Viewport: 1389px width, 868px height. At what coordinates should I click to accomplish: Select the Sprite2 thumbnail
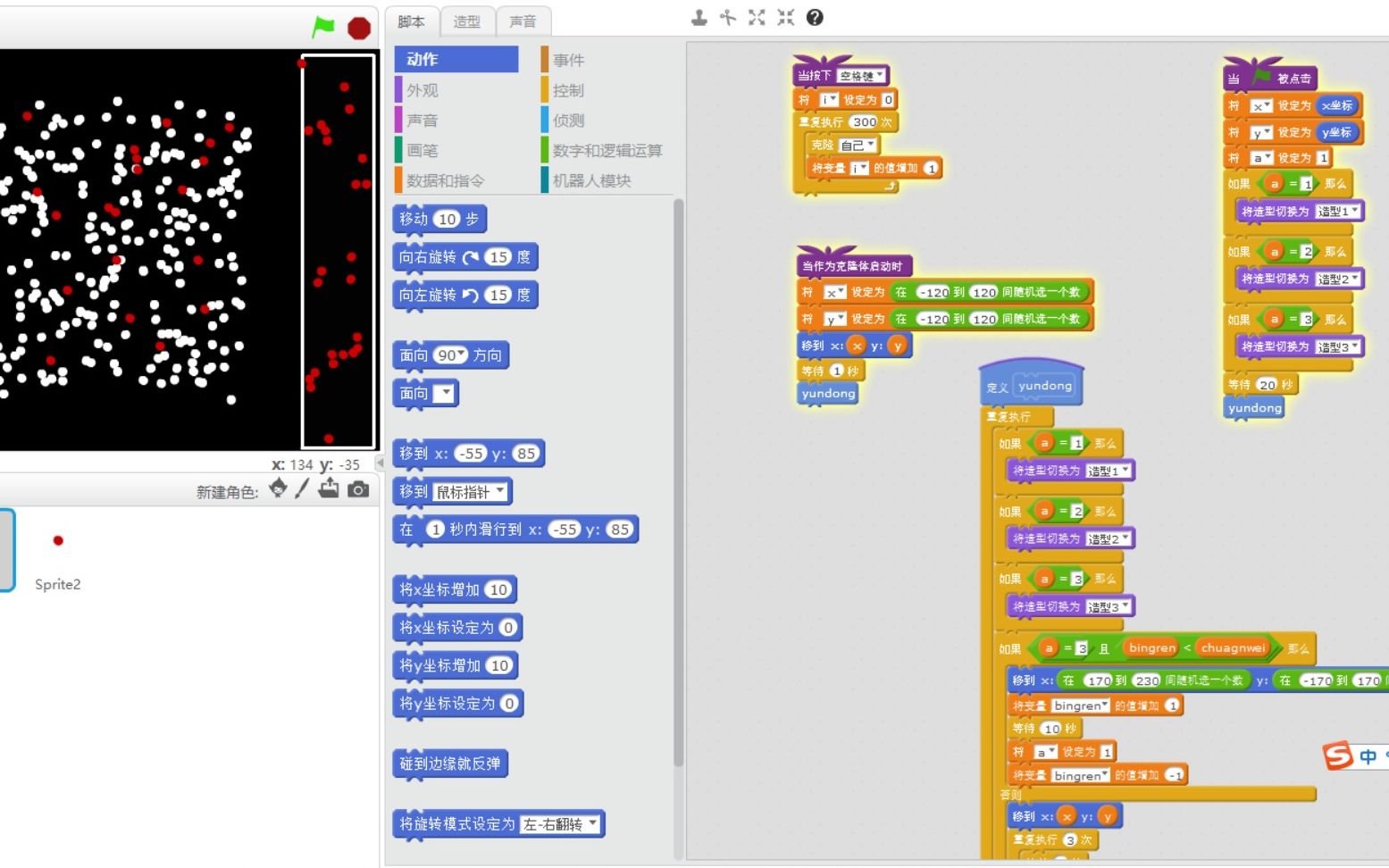pos(57,547)
